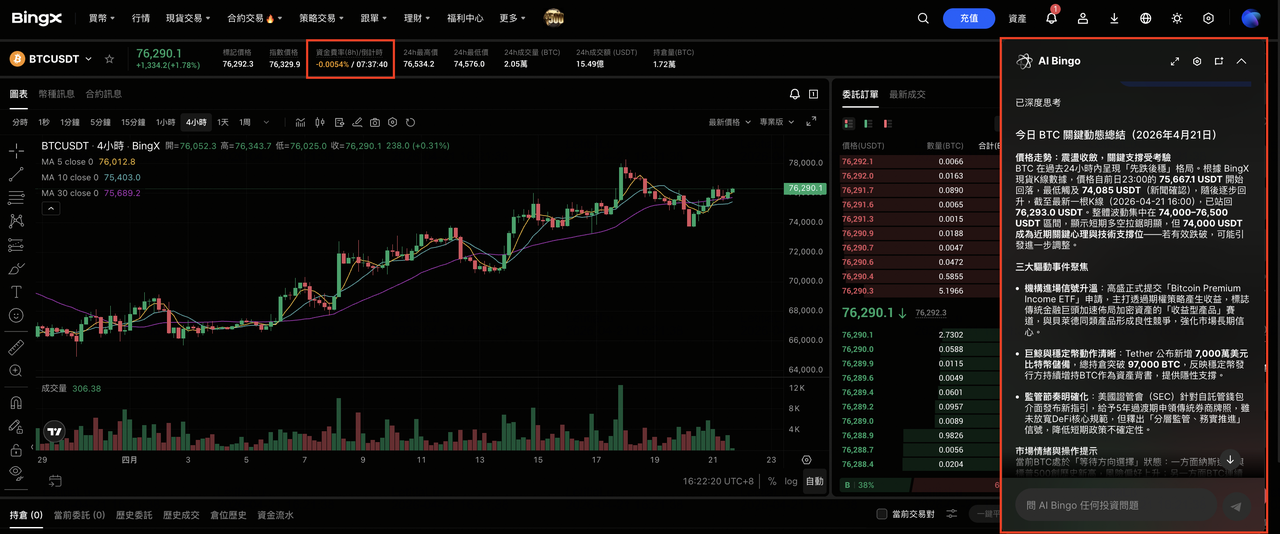This screenshot has height=534, width=1280.
Task: Select the trend line drawing tool
Action: coord(16,175)
